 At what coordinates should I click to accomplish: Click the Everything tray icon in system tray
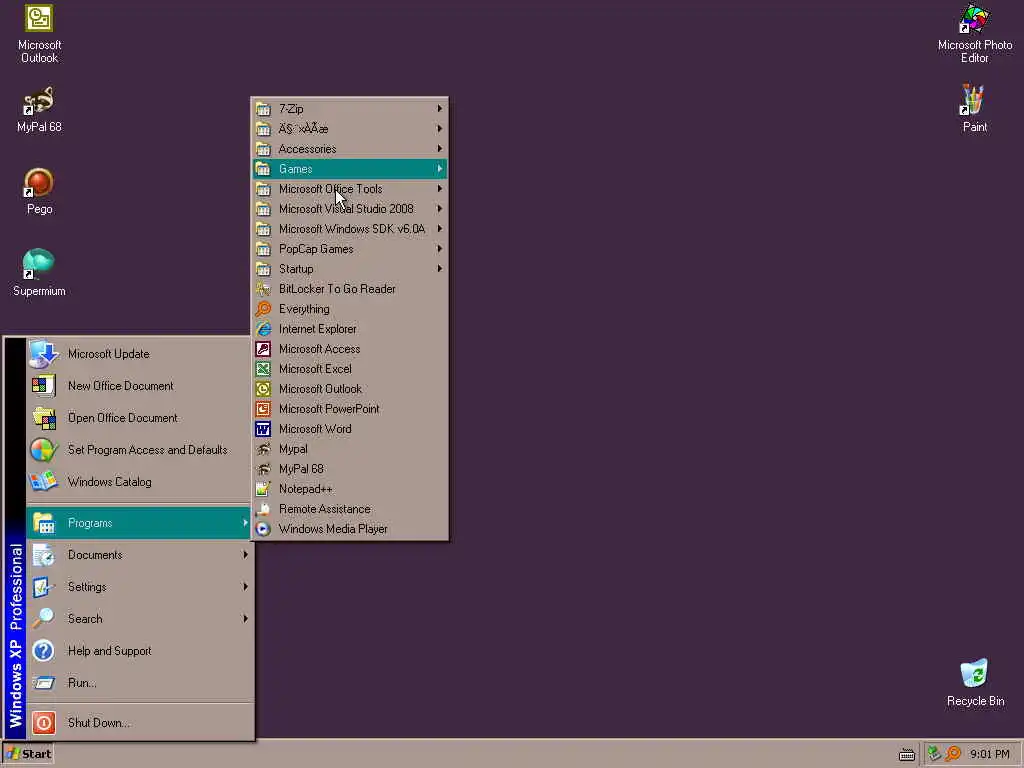pyautogui.click(x=953, y=754)
